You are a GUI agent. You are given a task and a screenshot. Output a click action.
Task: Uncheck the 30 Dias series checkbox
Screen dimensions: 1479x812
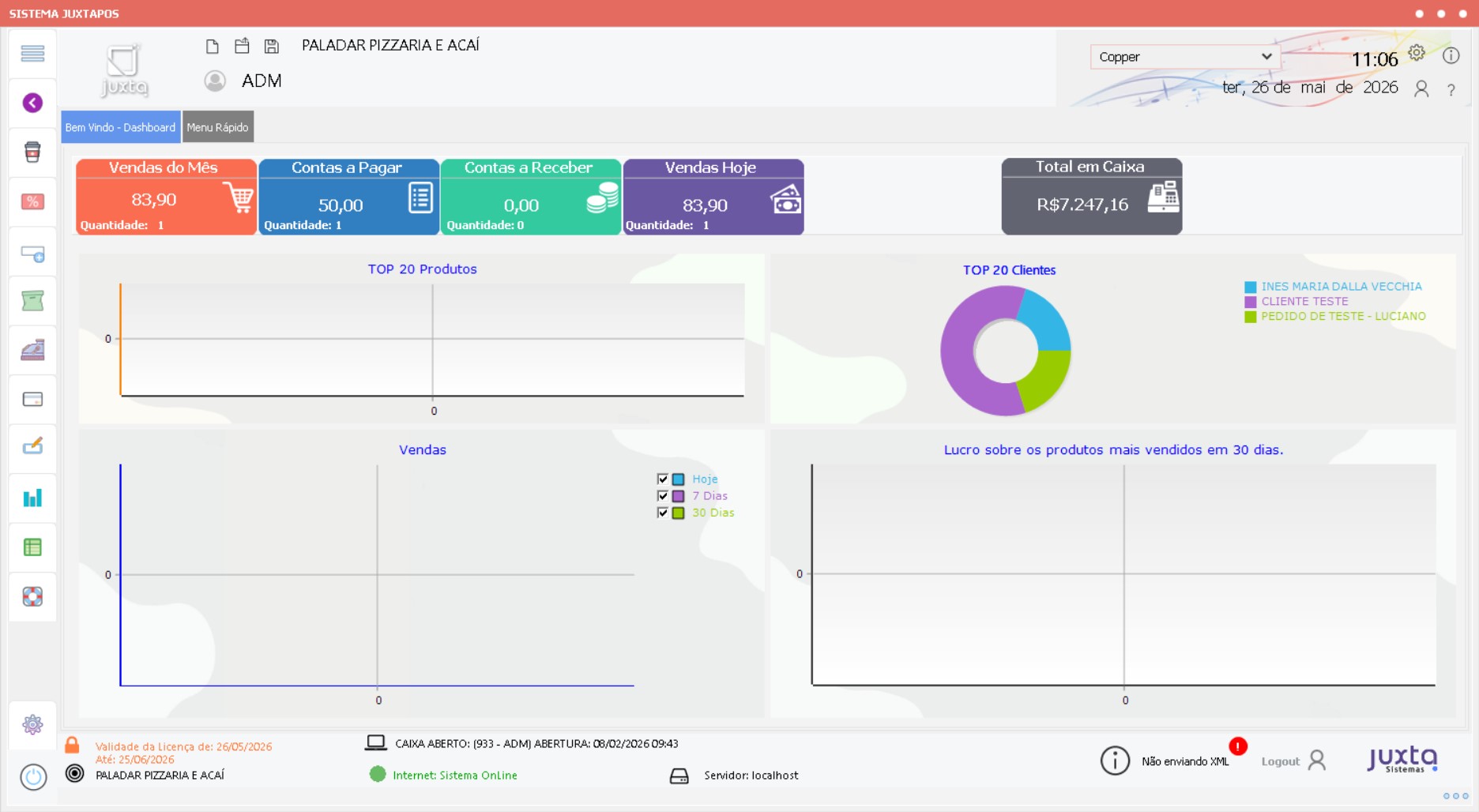coord(663,513)
